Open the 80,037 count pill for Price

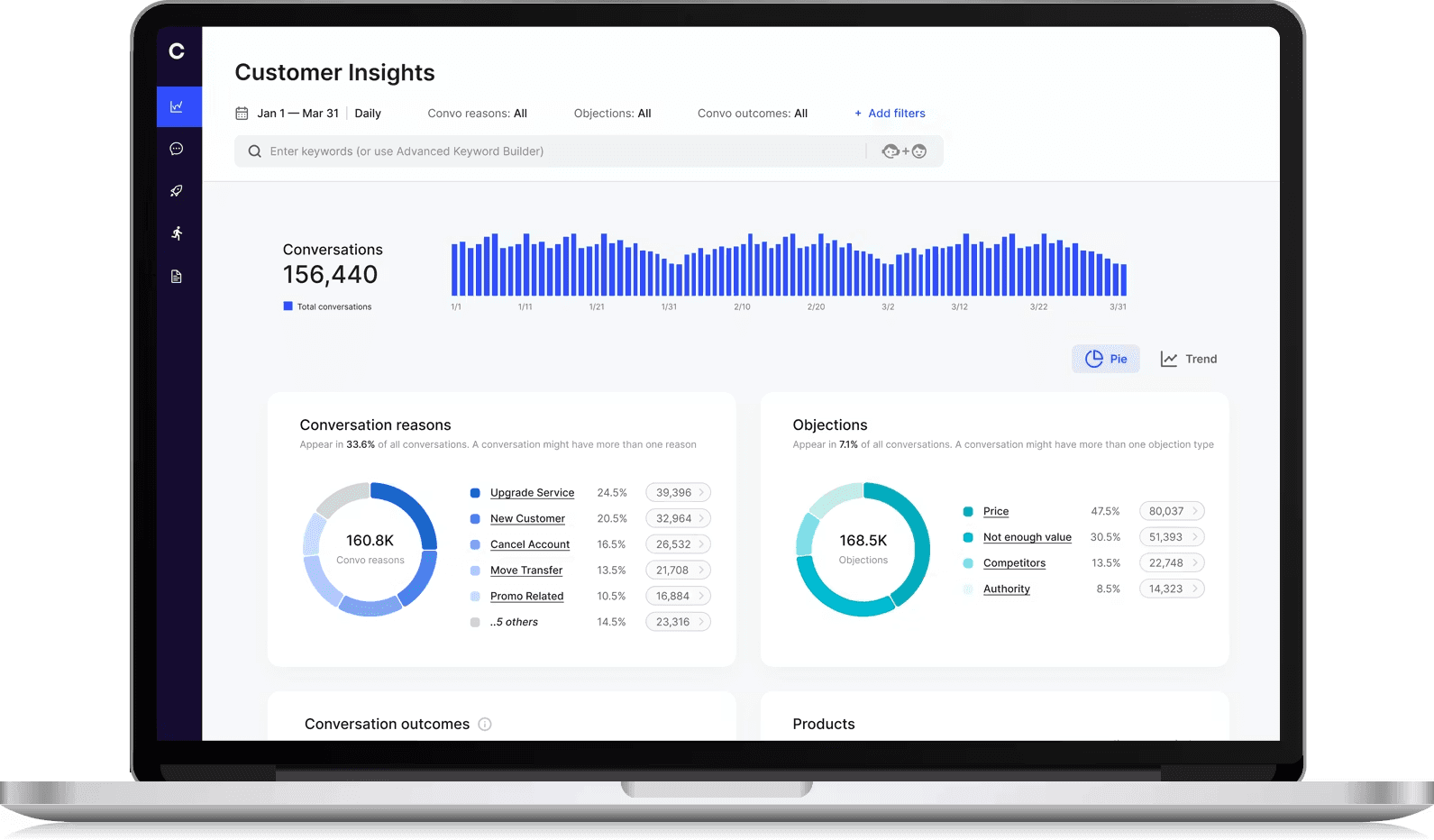[x=1172, y=511]
